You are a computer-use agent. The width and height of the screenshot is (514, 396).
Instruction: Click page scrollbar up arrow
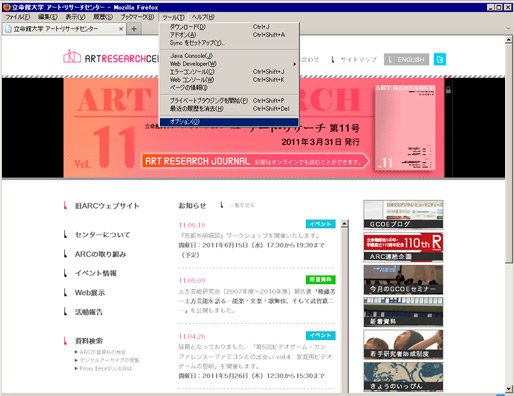tap(509, 40)
